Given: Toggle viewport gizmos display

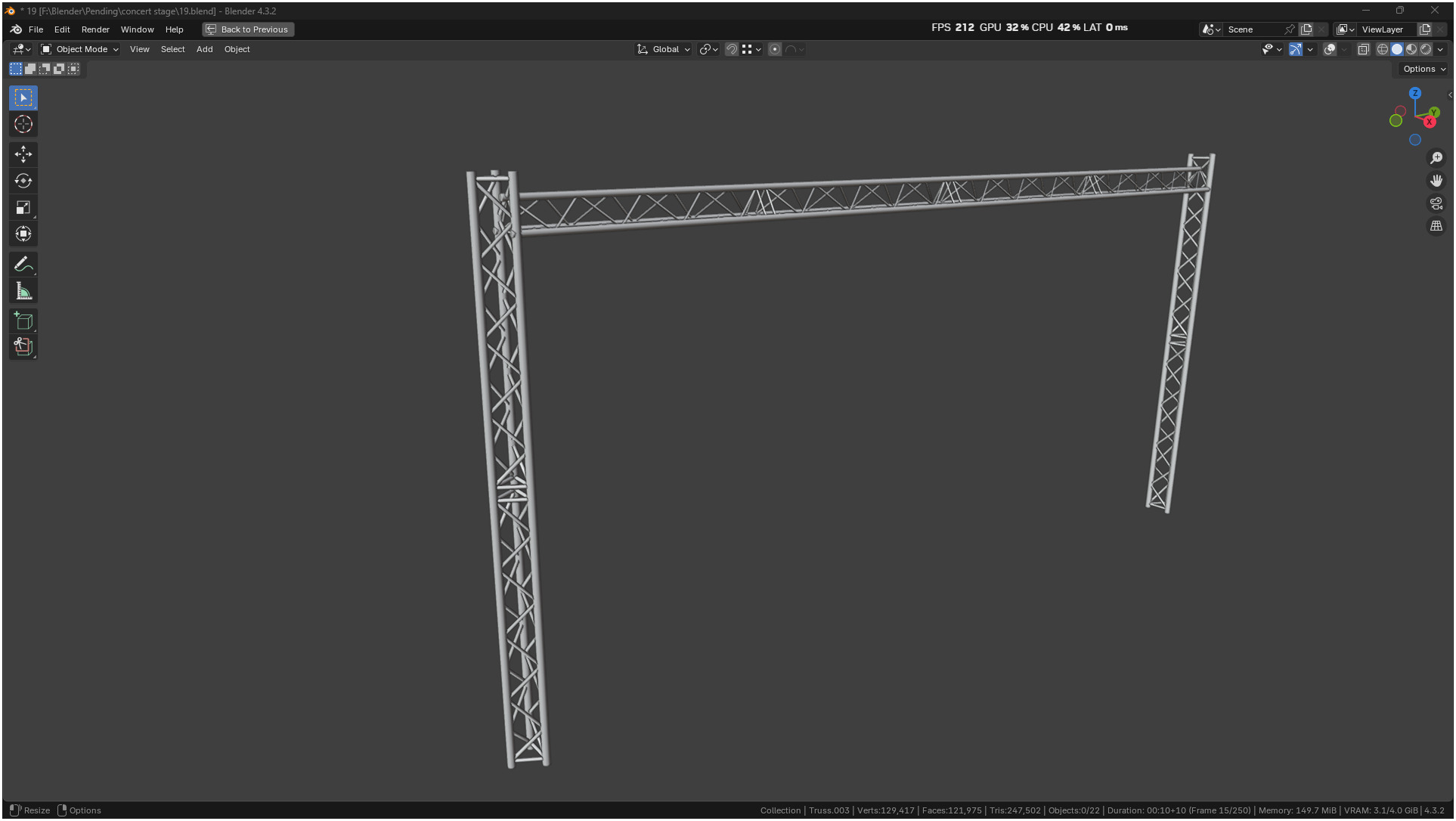Looking at the screenshot, I should [x=1295, y=49].
